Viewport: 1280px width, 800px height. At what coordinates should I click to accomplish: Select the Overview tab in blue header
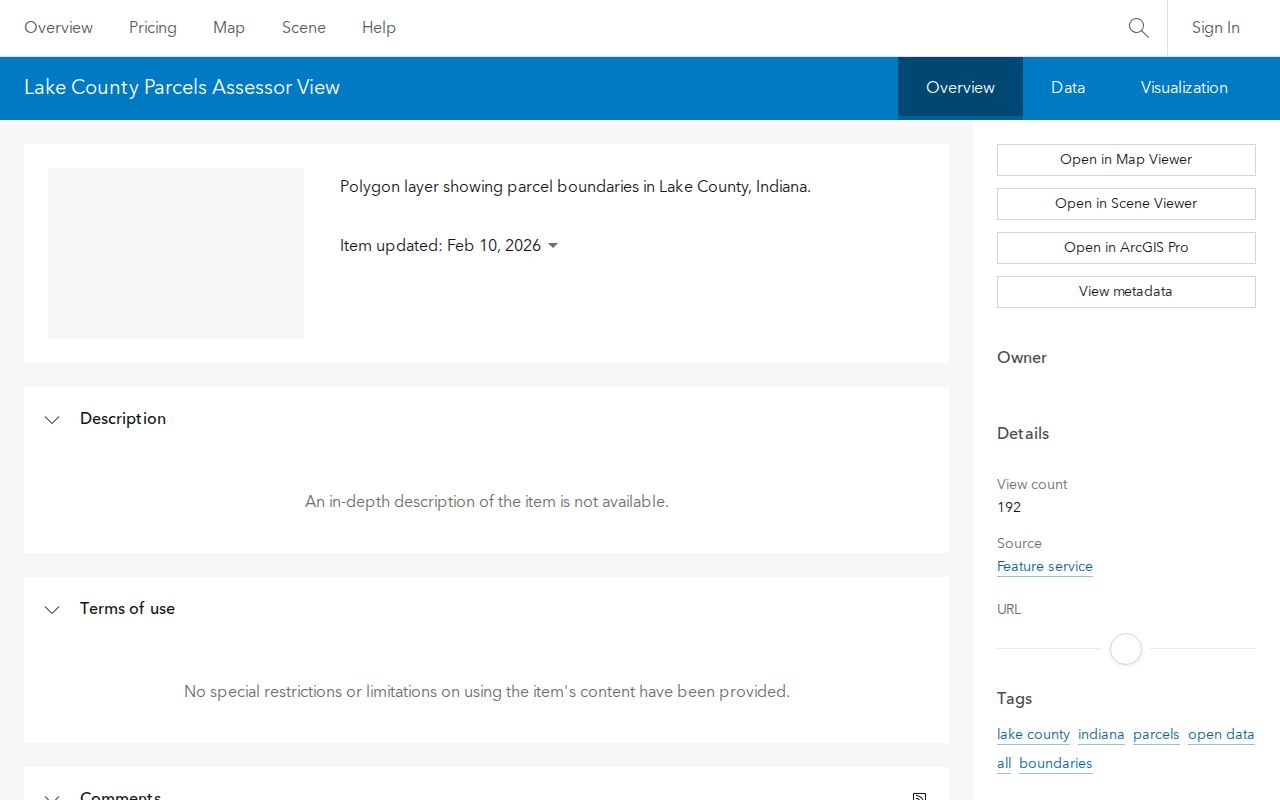click(x=960, y=88)
